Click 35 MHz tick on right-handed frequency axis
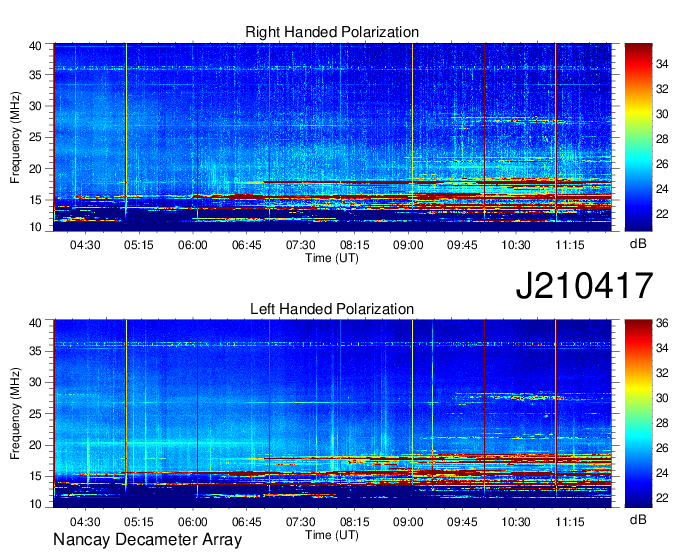 point(35,75)
